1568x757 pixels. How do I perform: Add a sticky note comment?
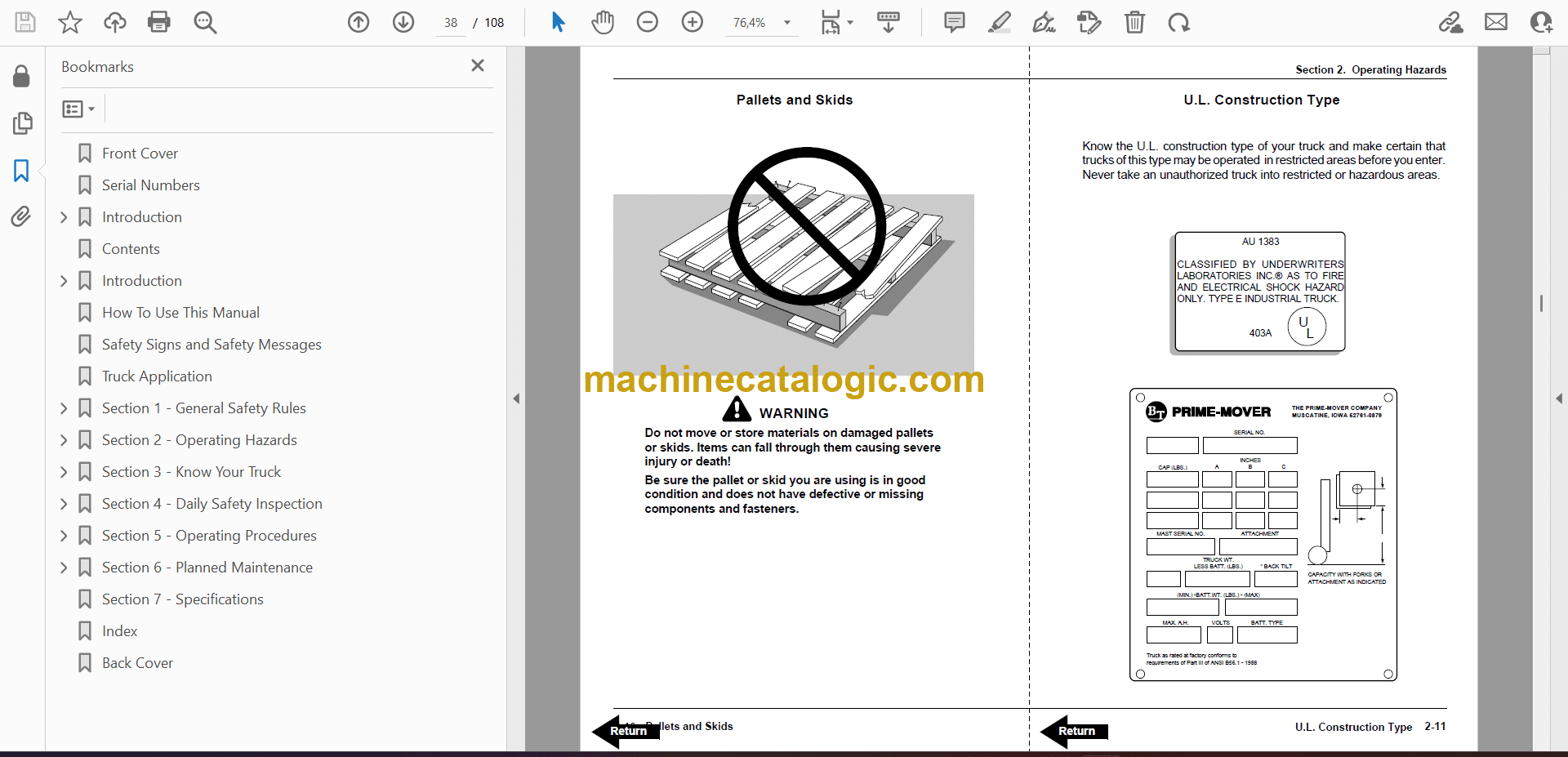point(954,22)
